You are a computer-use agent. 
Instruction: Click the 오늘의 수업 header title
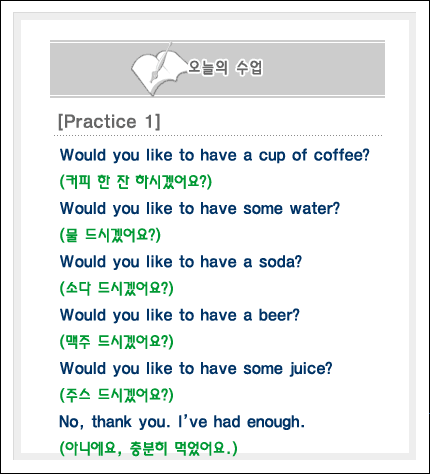pyautogui.click(x=225, y=67)
